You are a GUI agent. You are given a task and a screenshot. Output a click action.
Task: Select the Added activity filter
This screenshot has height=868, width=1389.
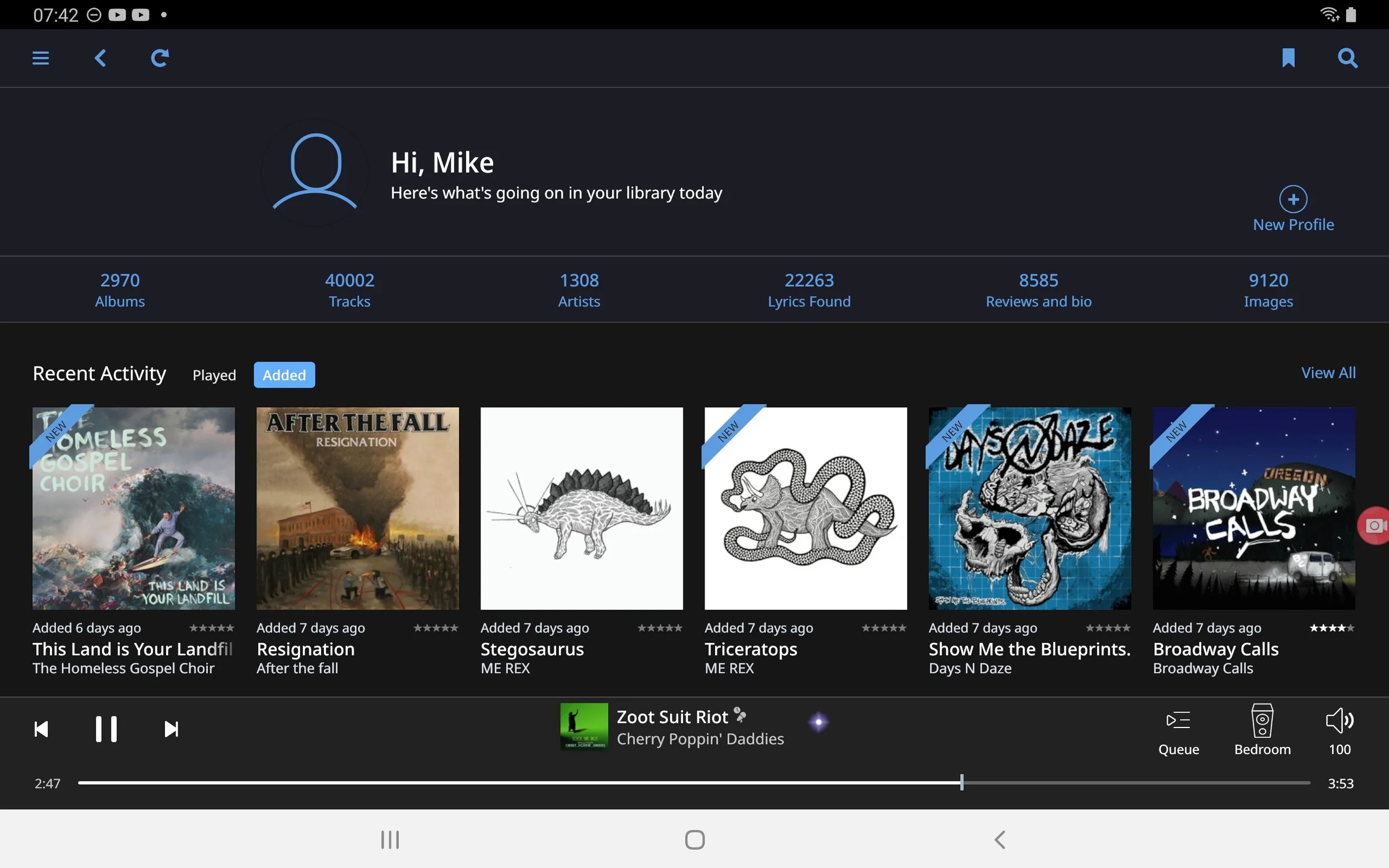tap(284, 375)
